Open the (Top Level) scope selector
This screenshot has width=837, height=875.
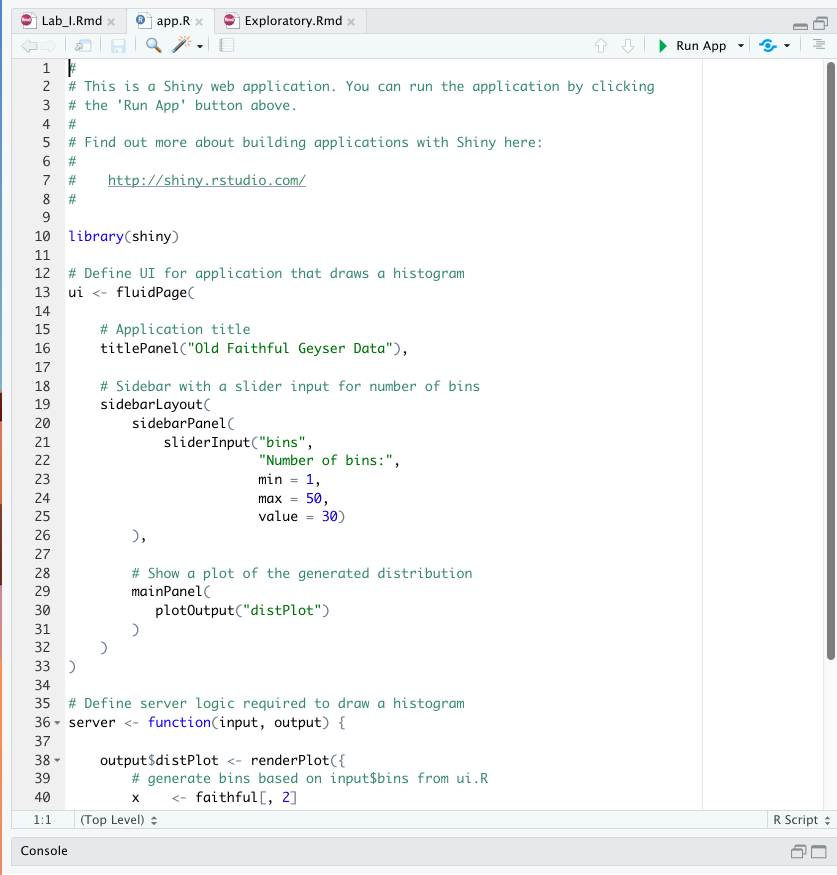(x=118, y=820)
